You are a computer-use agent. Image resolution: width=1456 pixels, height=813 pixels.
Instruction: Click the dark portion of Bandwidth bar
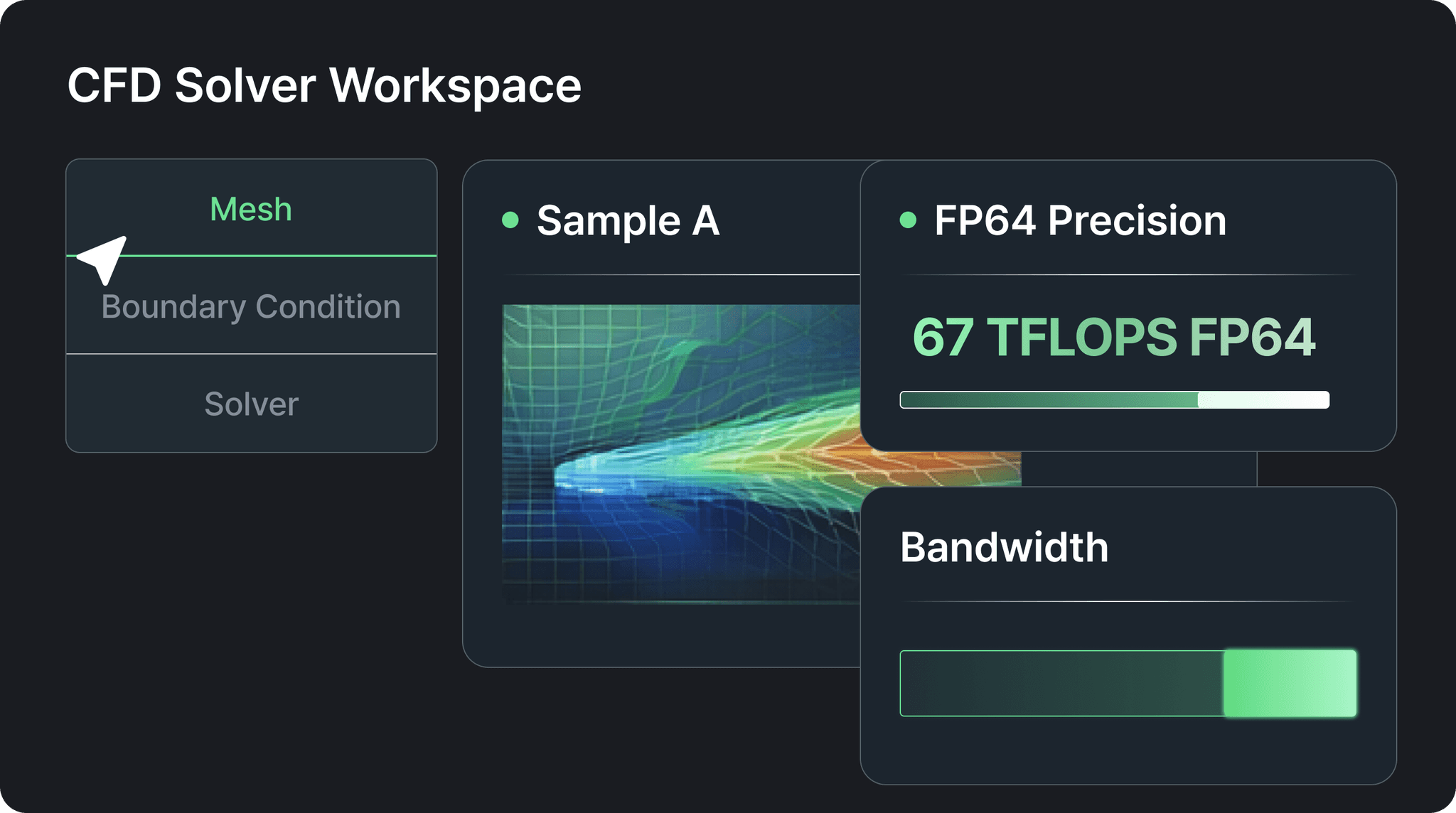pos(1061,683)
